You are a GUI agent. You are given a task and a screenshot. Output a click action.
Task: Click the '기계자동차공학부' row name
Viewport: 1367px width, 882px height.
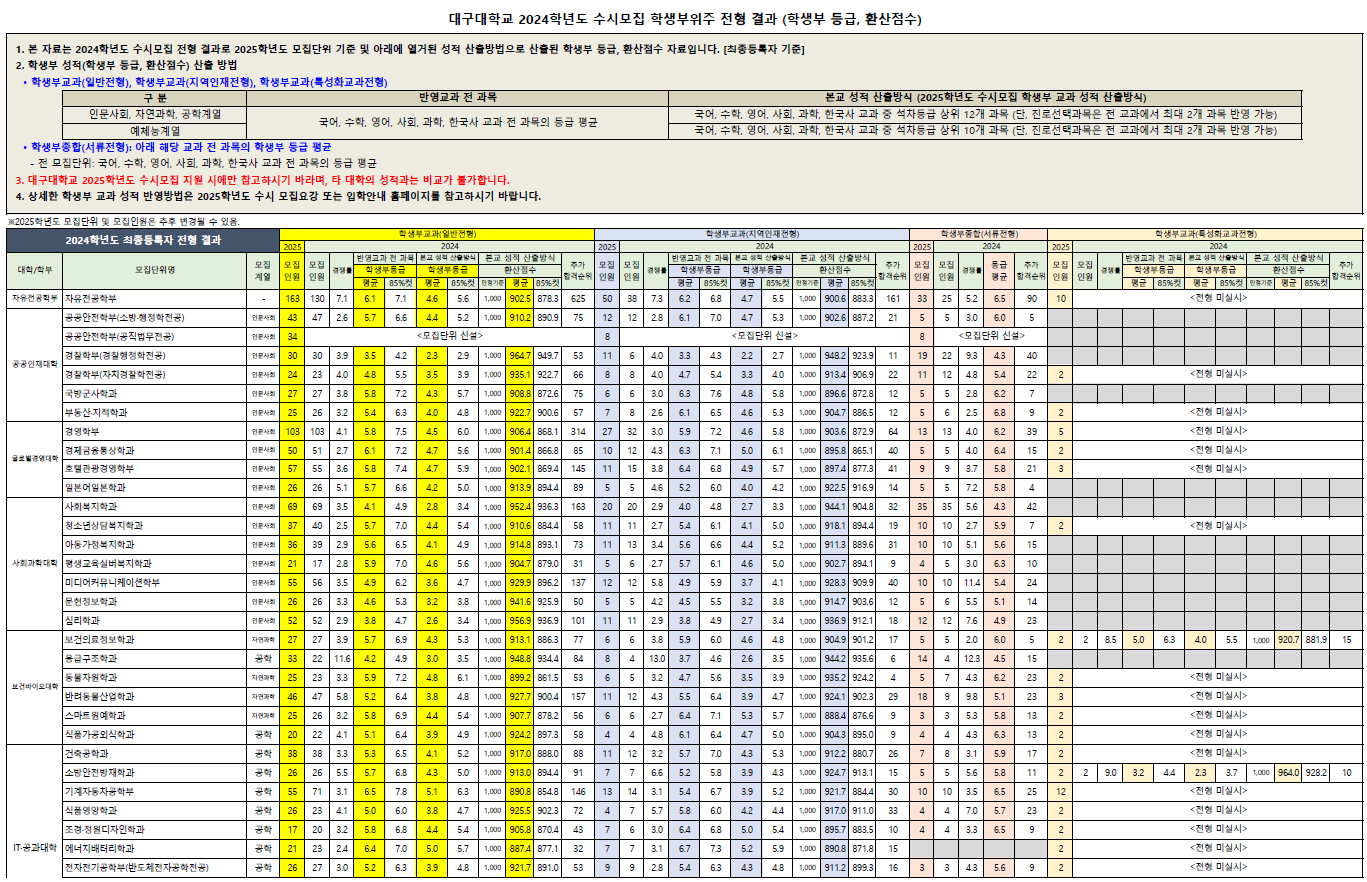[x=154, y=791]
